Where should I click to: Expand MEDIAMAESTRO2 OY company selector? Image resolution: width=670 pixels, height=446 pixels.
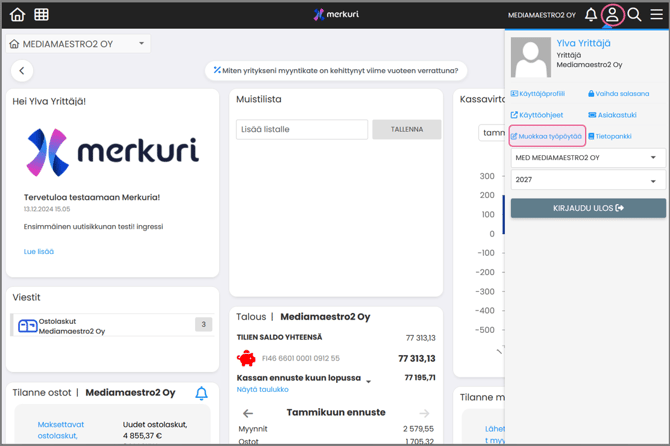pyautogui.click(x=141, y=44)
